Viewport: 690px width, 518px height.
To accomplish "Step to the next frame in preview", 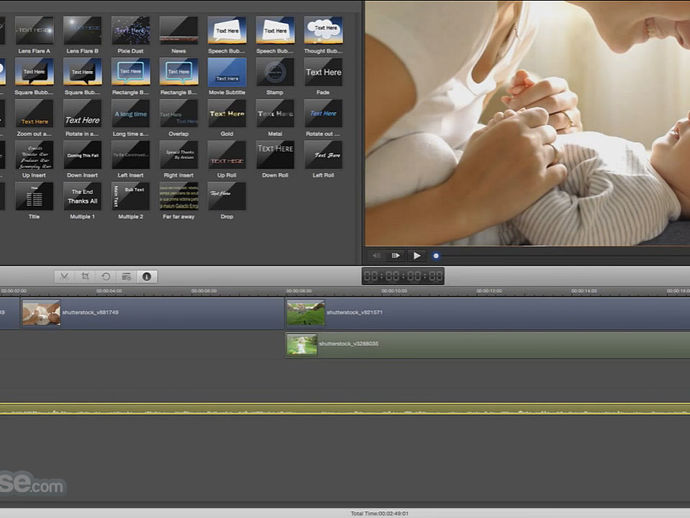I will coord(396,255).
